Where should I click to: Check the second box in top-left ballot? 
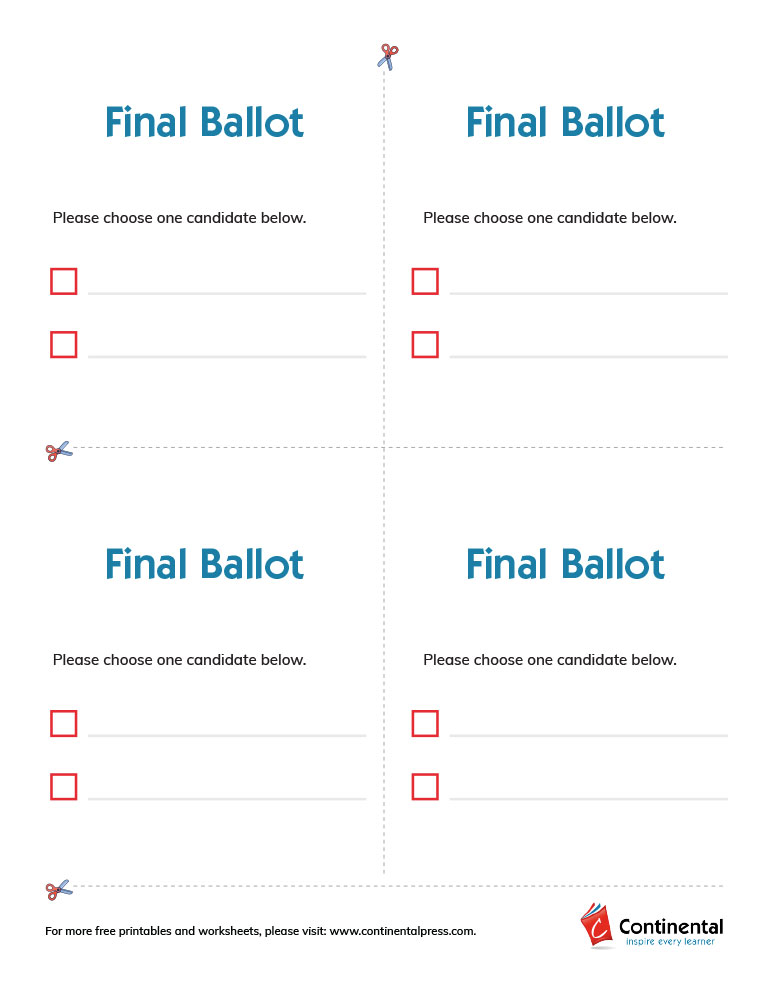64,345
